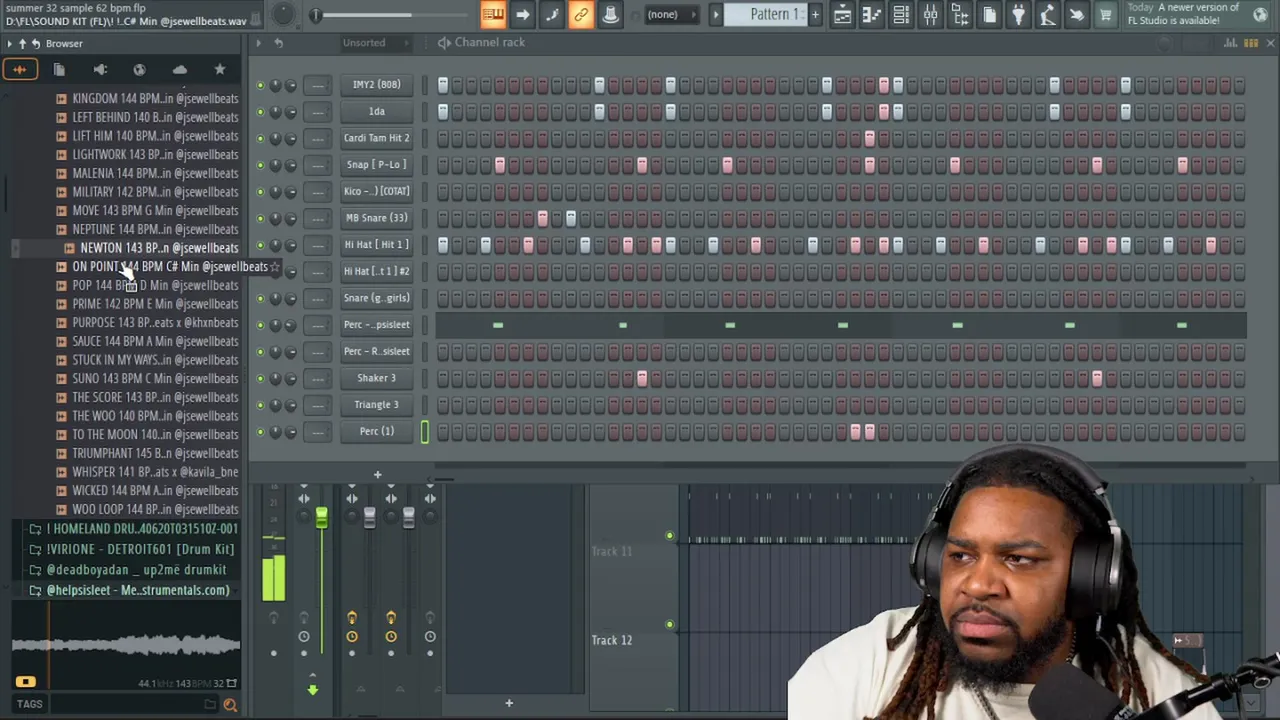Click the Browser panel title

[64, 43]
